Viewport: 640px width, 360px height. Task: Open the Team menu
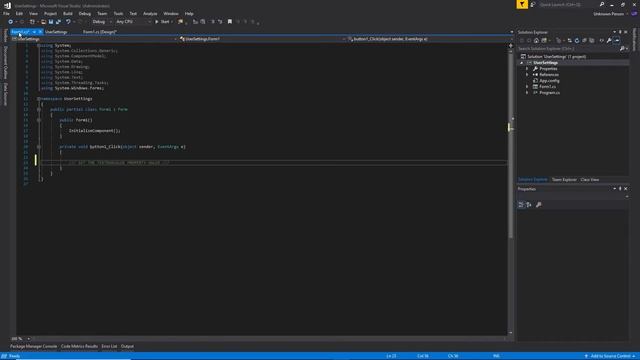pos(102,13)
